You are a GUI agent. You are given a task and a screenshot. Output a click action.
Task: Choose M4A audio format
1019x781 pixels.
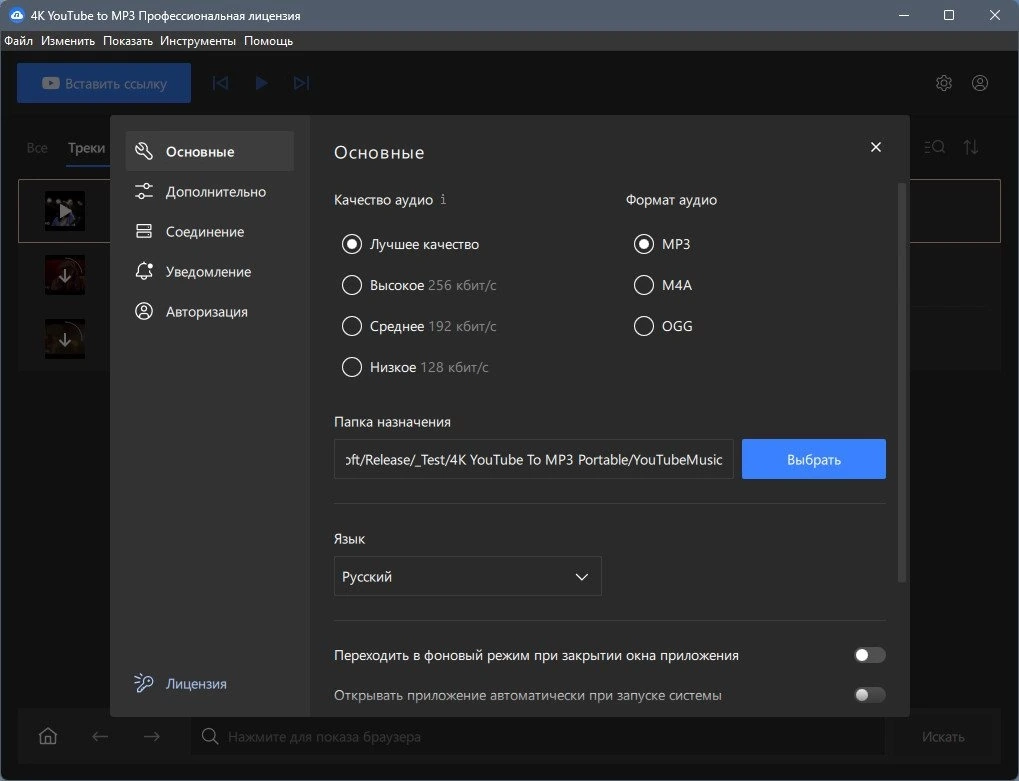pos(662,285)
